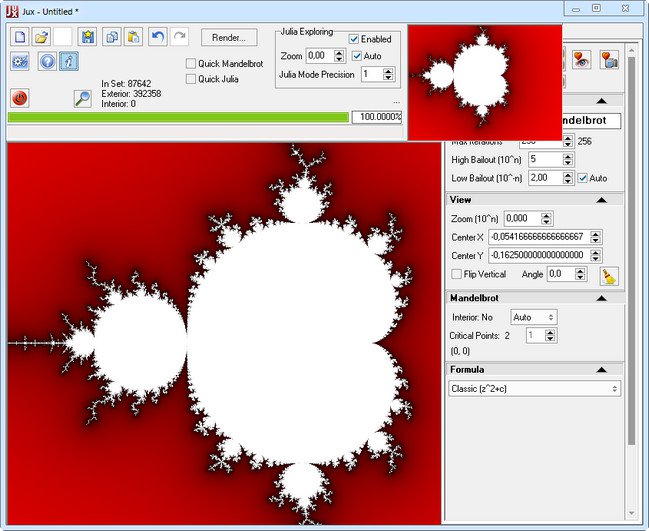This screenshot has height=531, width=649.
Task: Click the Center Y spinner arrows
Action: pyautogui.click(x=595, y=255)
